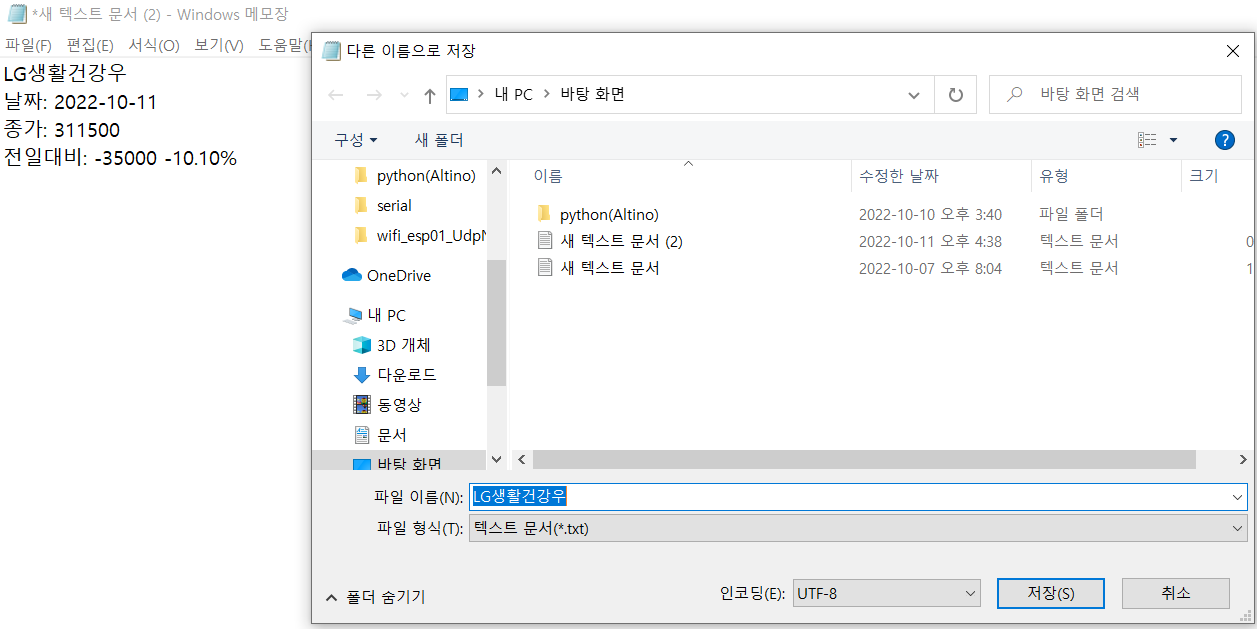Open the 구성 organize menu
Screen dimensions: 1257x629
(x=356, y=140)
